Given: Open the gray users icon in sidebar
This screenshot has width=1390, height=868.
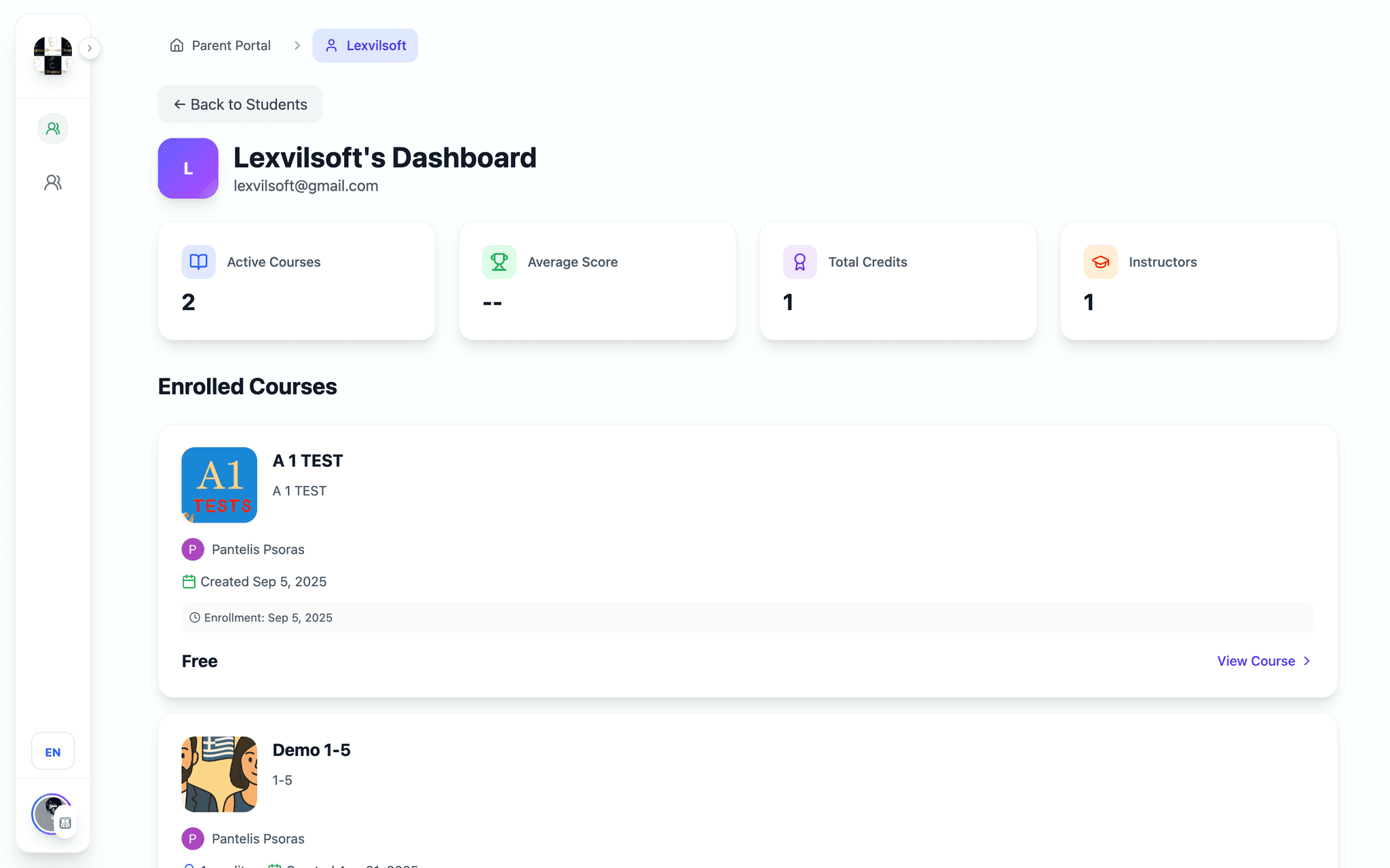Looking at the screenshot, I should click(53, 182).
